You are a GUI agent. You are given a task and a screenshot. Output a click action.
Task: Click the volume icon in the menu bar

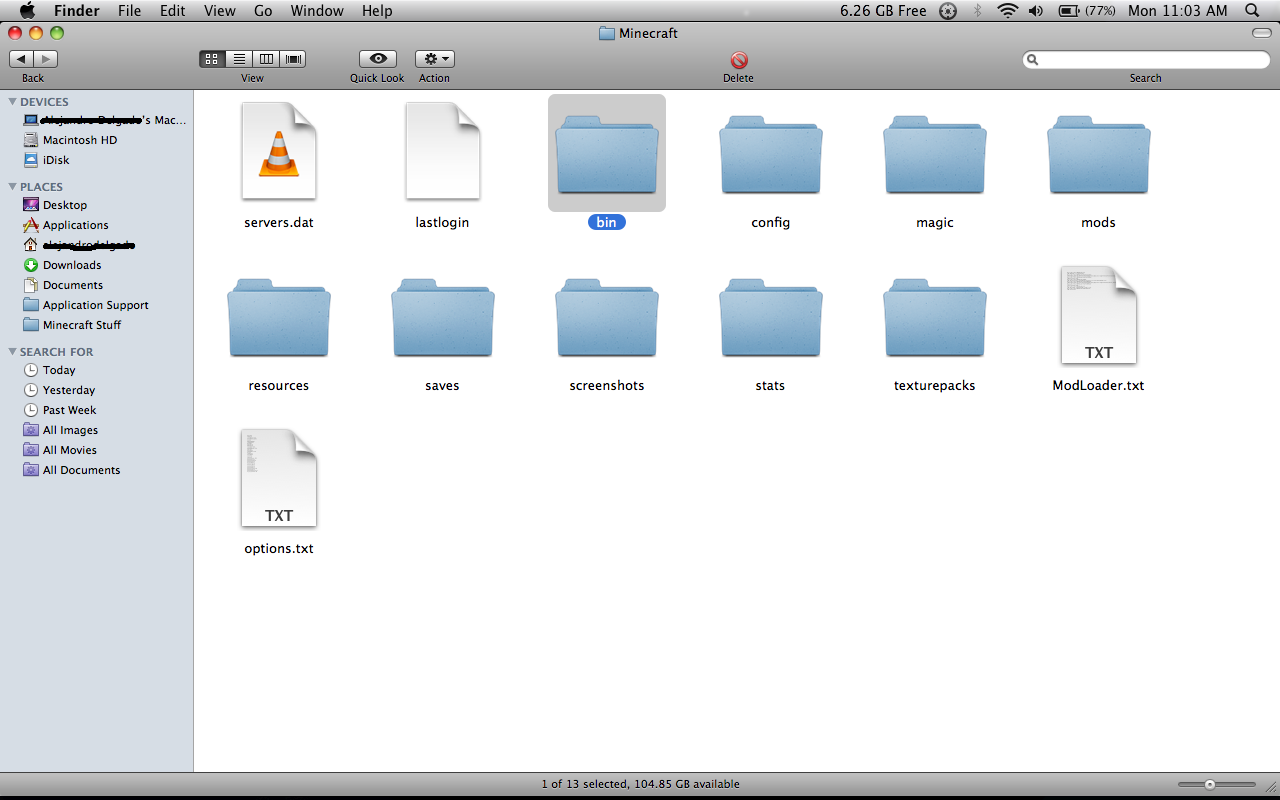pos(1036,11)
